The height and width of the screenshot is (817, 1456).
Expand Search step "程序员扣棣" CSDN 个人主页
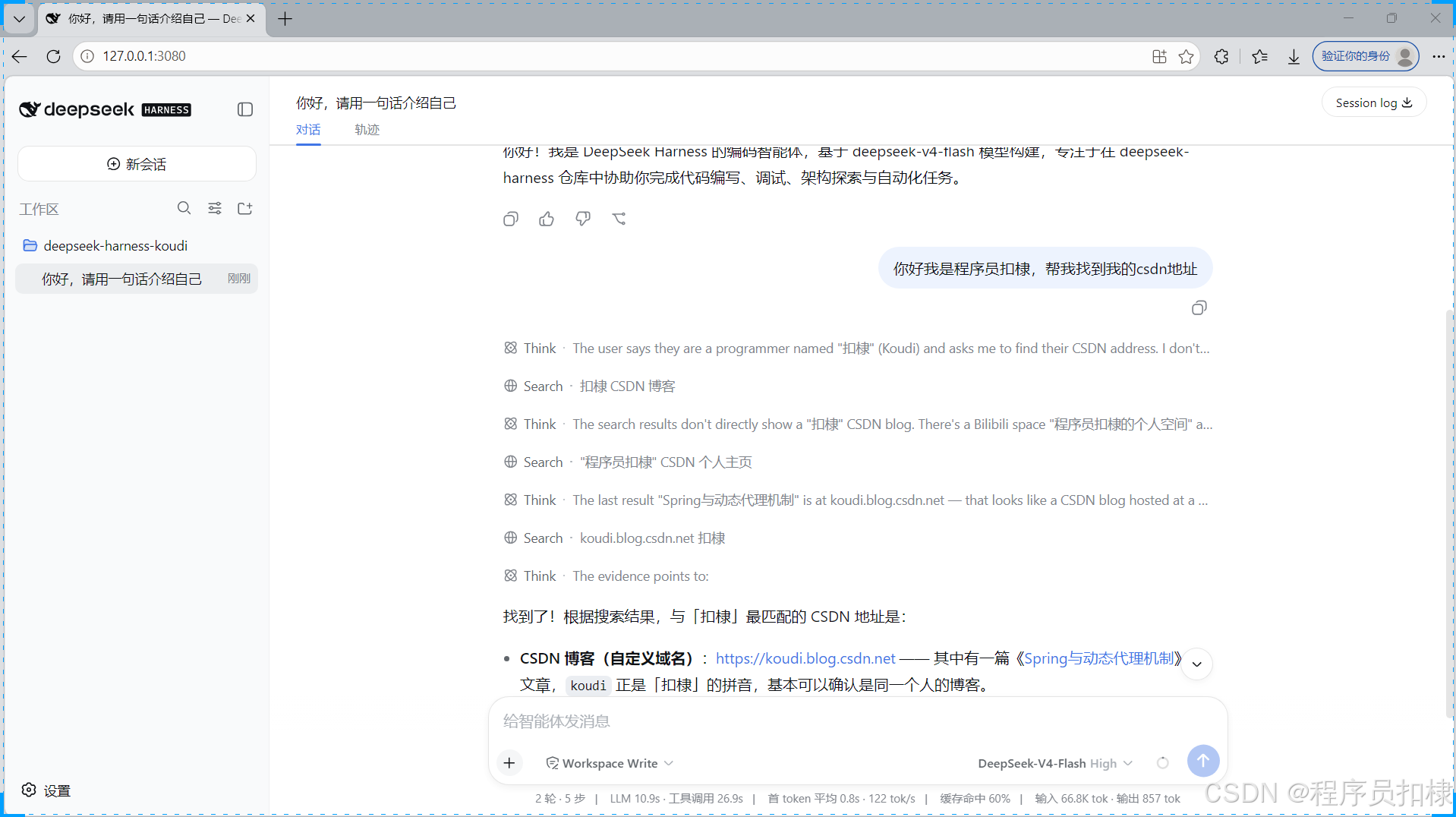tap(628, 462)
